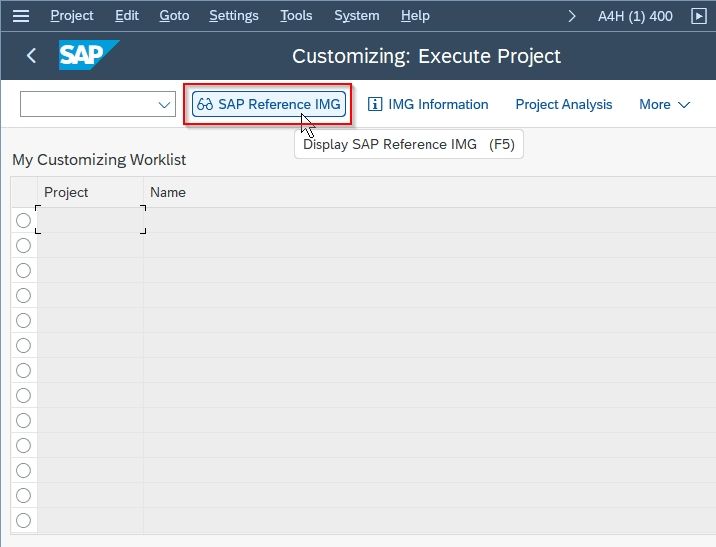Click the binoculars icon on SAP Reference IMG

click(x=205, y=104)
